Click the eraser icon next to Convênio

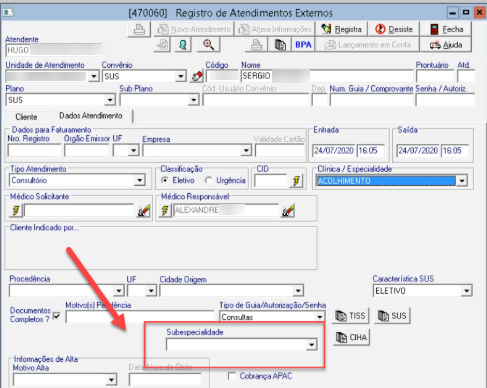(x=196, y=76)
